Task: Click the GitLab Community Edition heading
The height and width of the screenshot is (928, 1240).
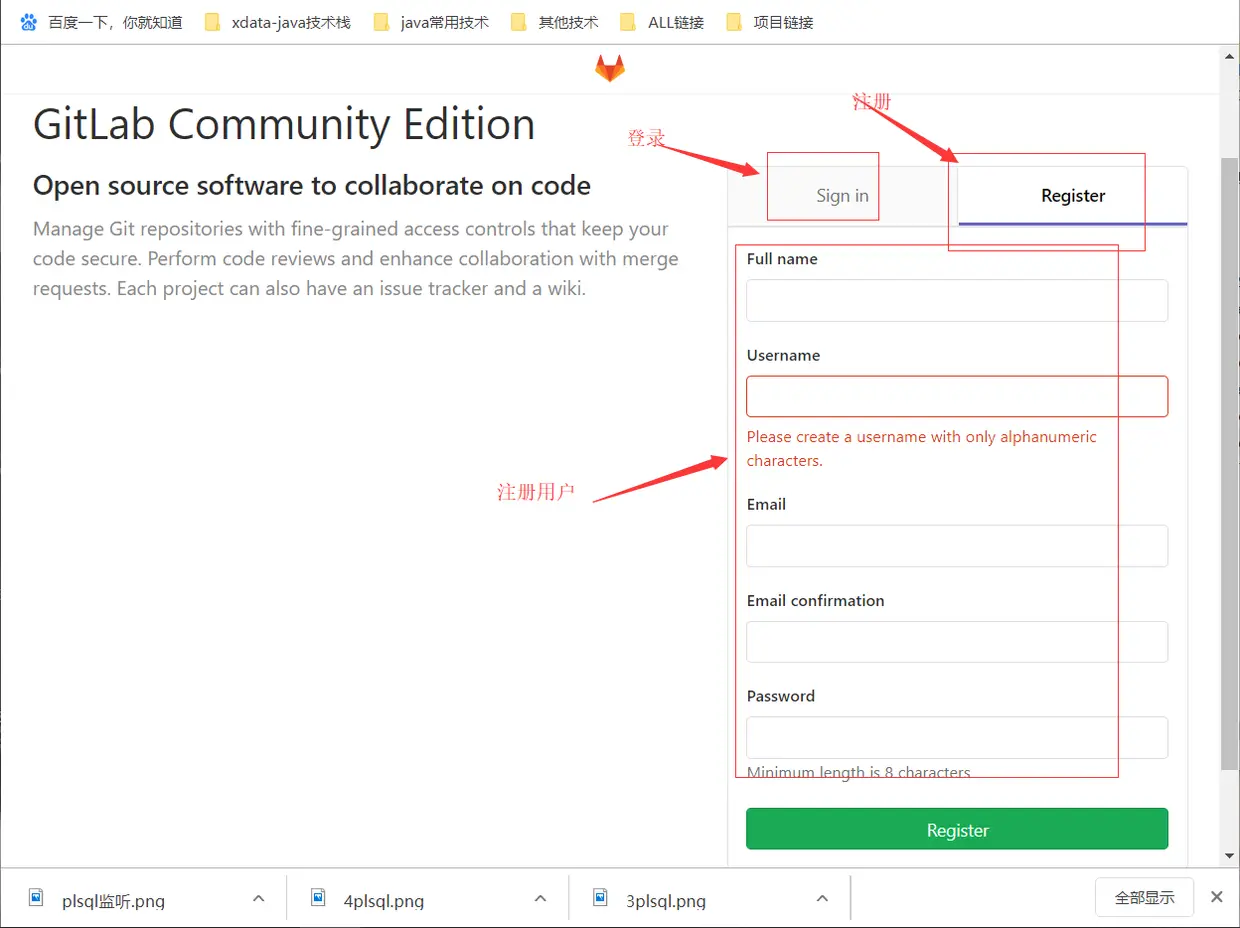Action: 284,125
